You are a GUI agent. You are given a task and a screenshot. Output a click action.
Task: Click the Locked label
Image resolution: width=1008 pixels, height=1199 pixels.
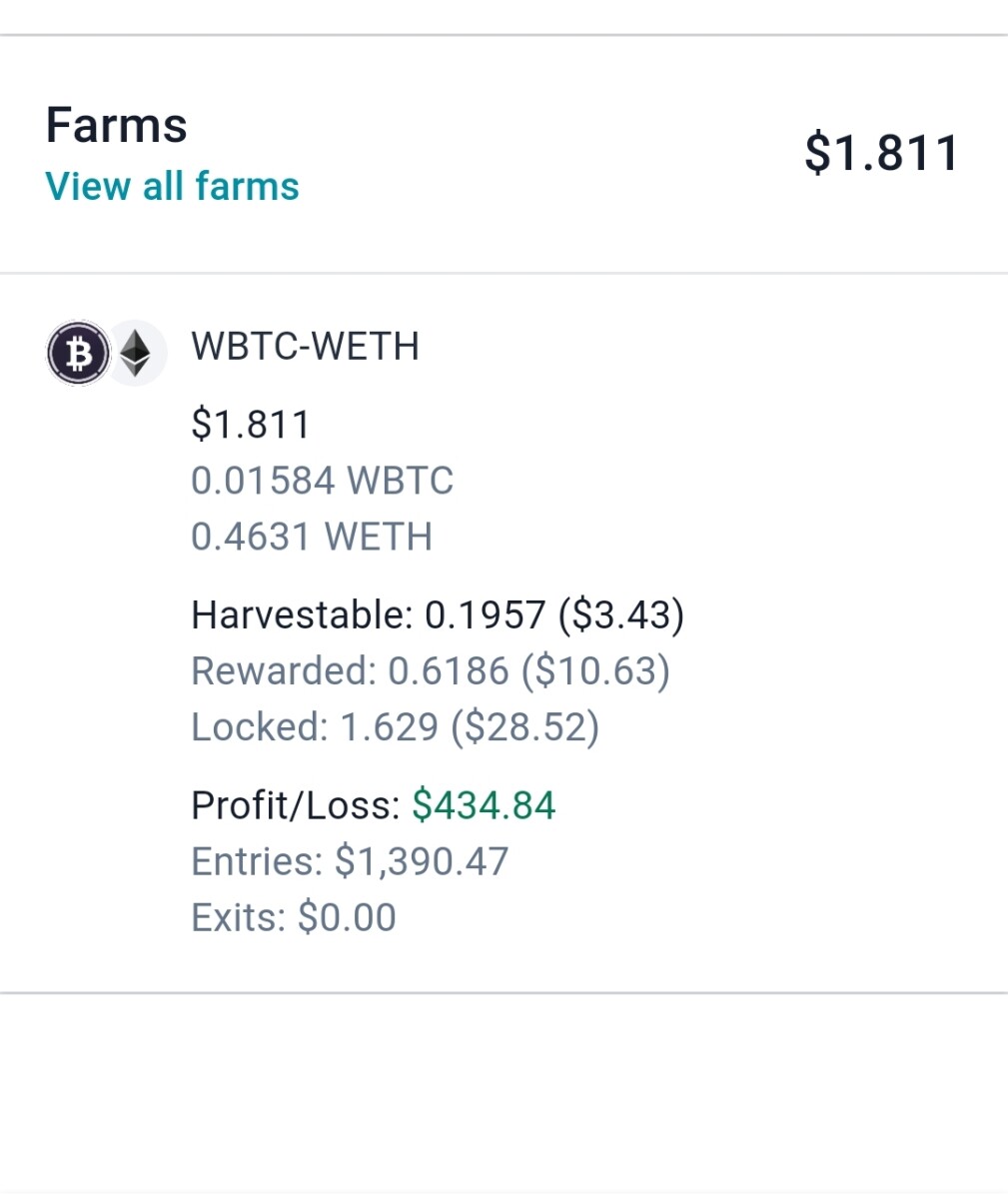click(259, 726)
